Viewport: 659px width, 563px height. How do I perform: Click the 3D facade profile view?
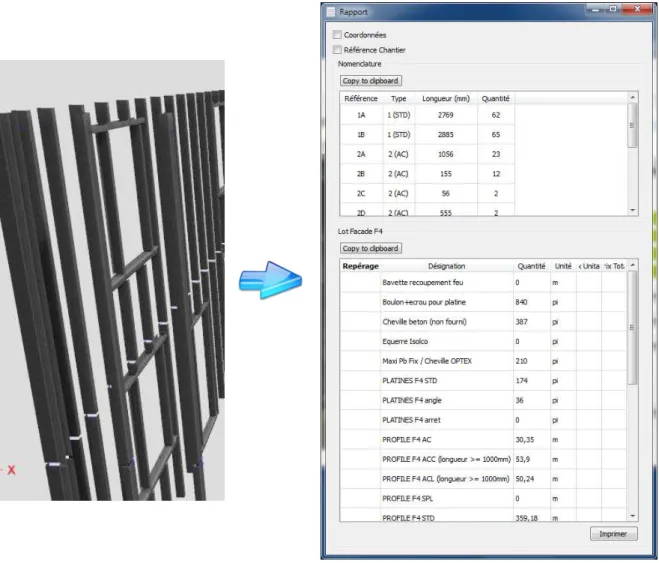tap(112, 280)
